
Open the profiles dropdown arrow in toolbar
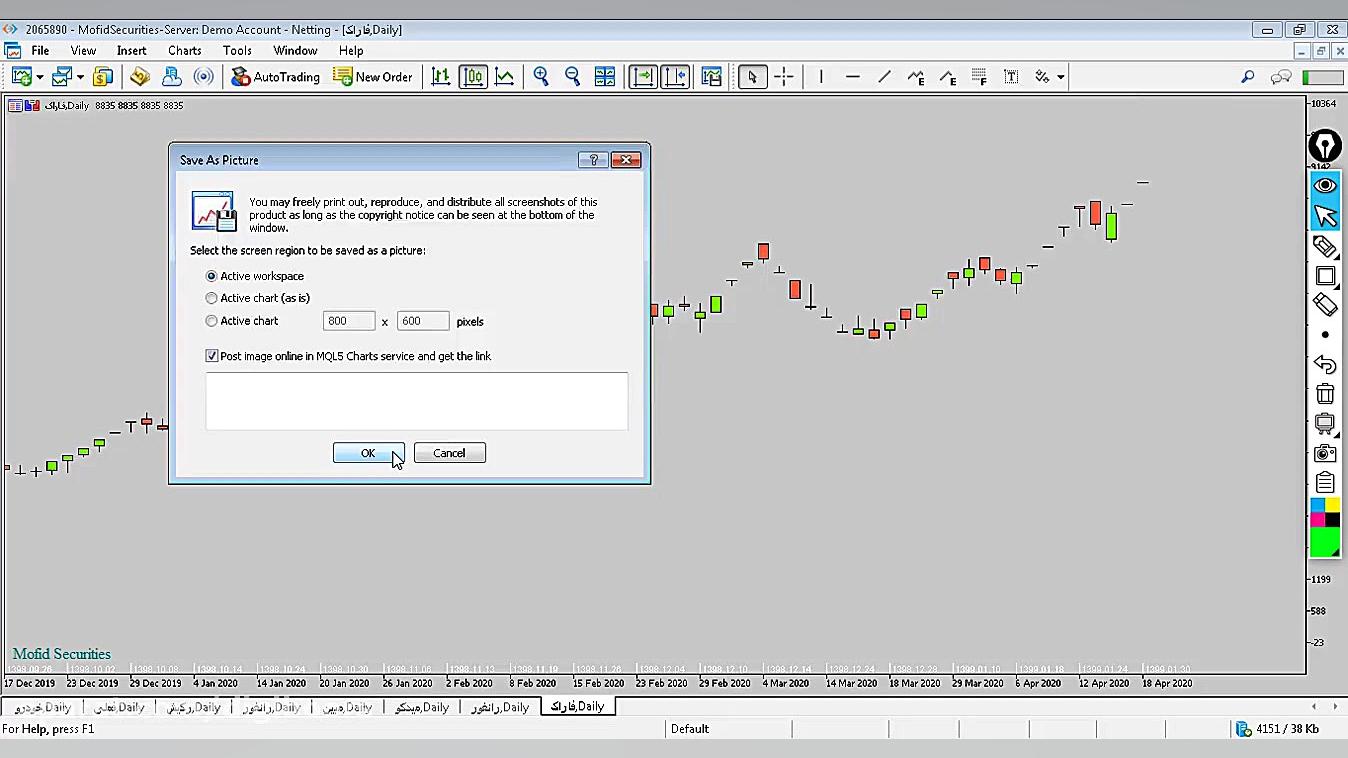[80, 77]
